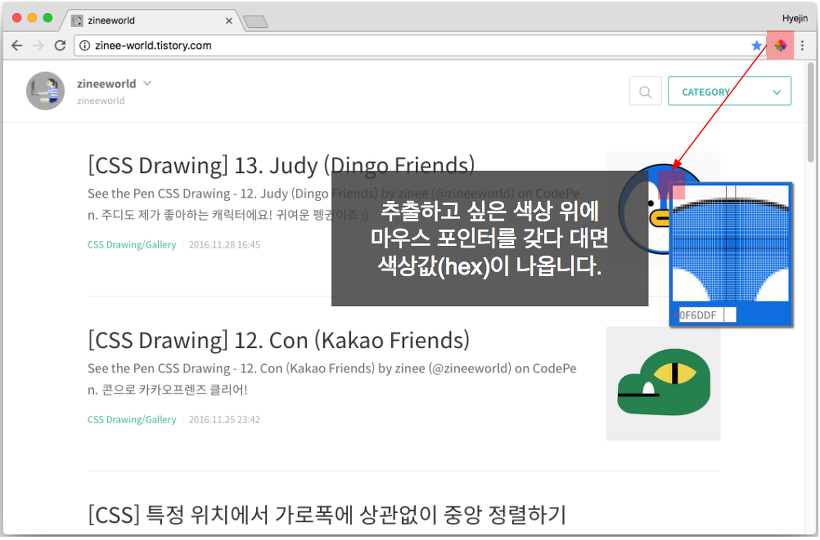Viewport: 820px width, 540px height.
Task: View the site info icon in address bar
Action: [84, 45]
